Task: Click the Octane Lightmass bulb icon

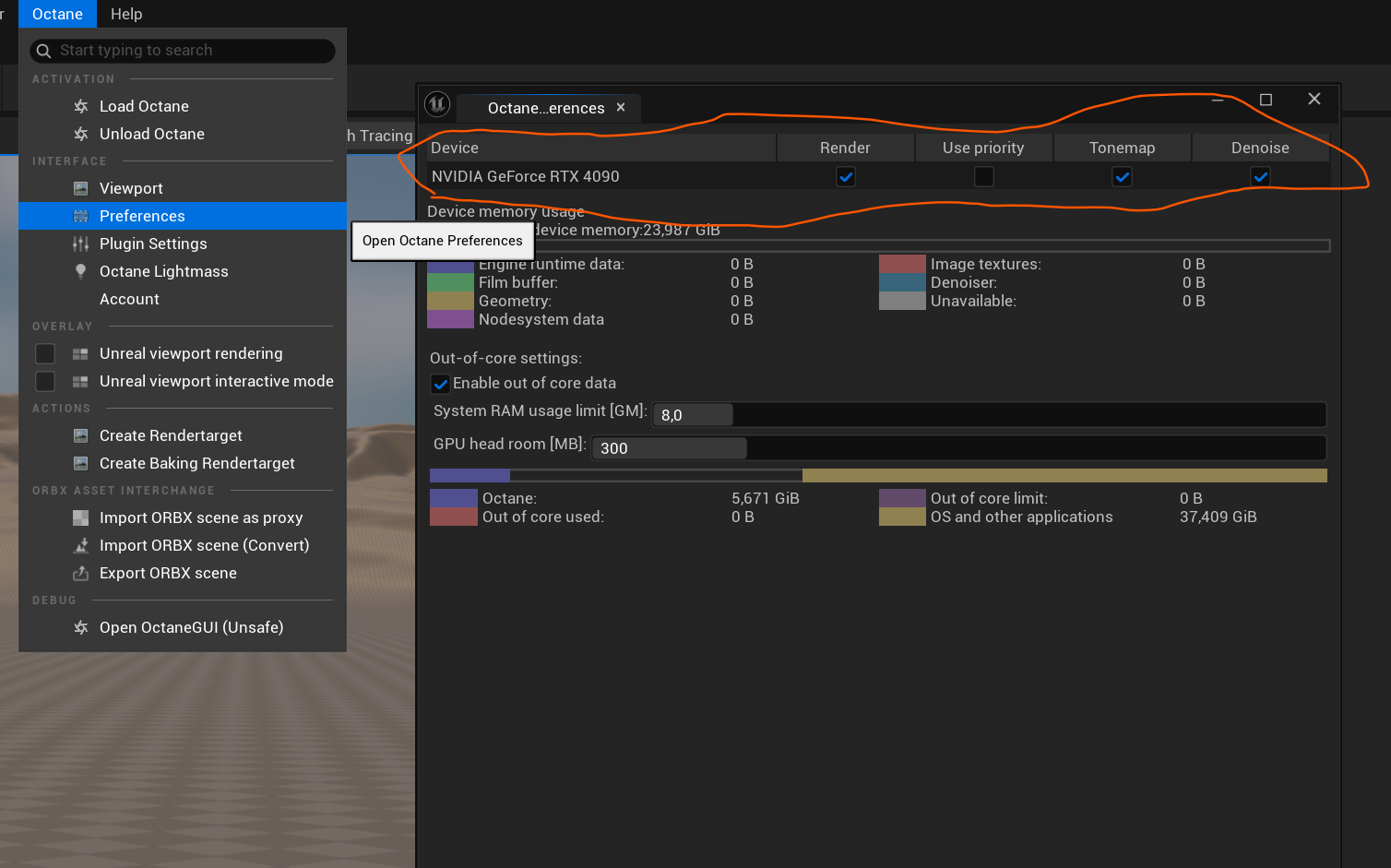Action: [81, 271]
